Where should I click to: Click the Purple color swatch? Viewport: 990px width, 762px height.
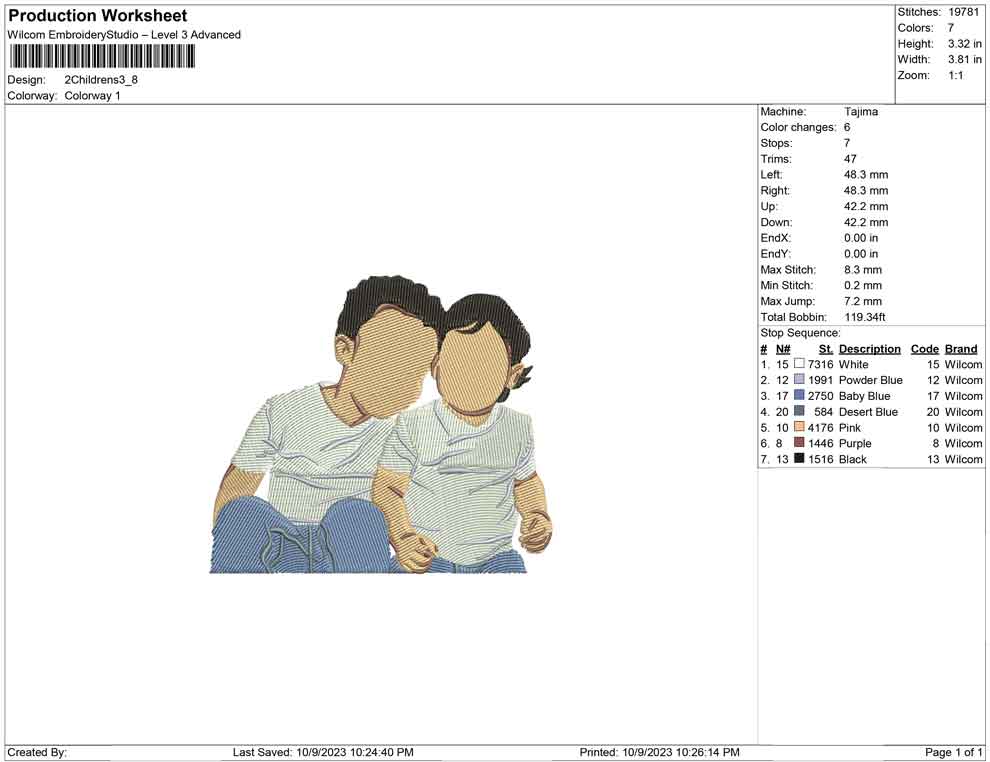[799, 443]
